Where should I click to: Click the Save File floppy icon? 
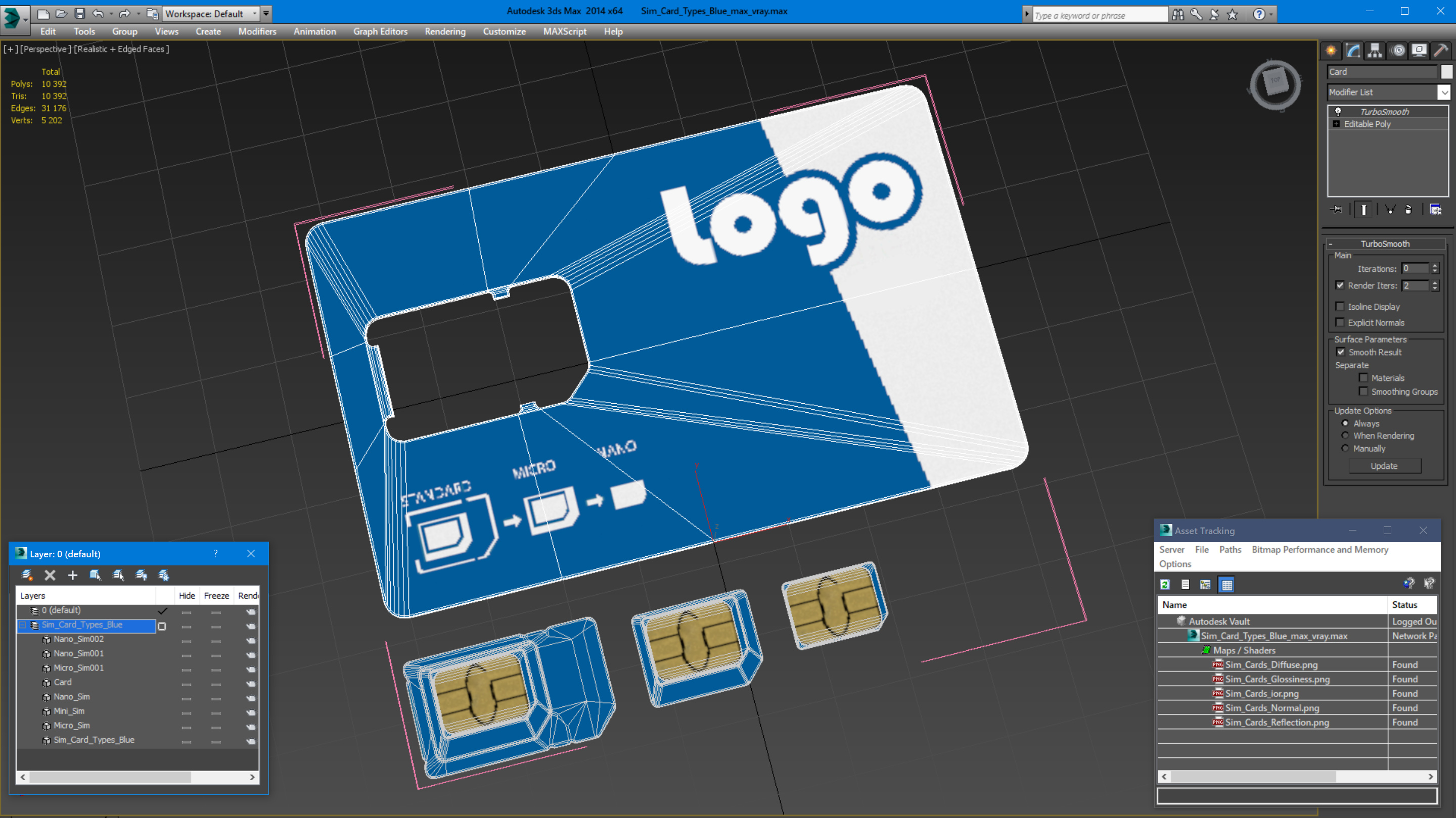(80, 14)
